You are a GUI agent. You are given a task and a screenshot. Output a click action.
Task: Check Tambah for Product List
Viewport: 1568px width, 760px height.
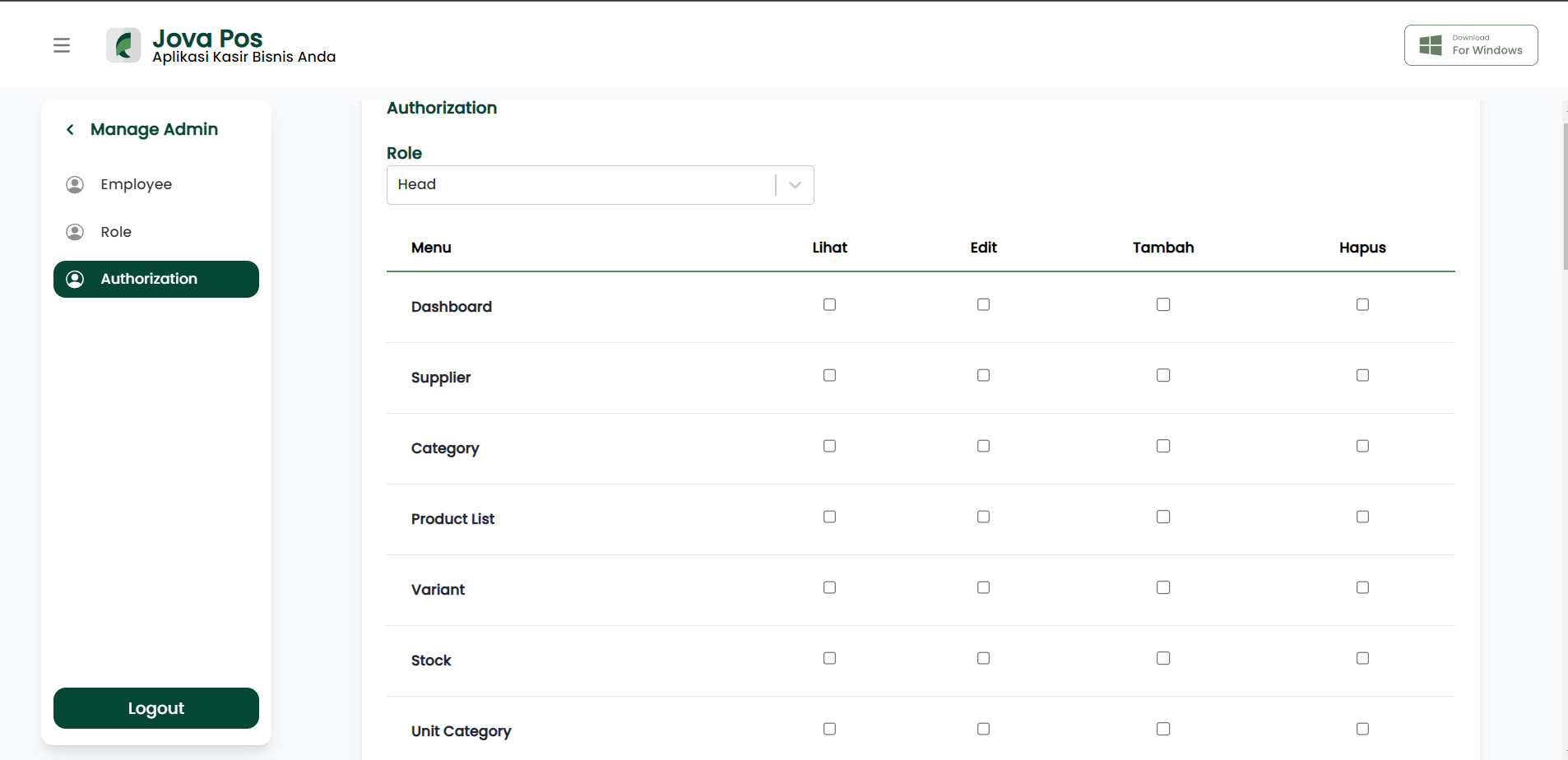coord(1163,517)
